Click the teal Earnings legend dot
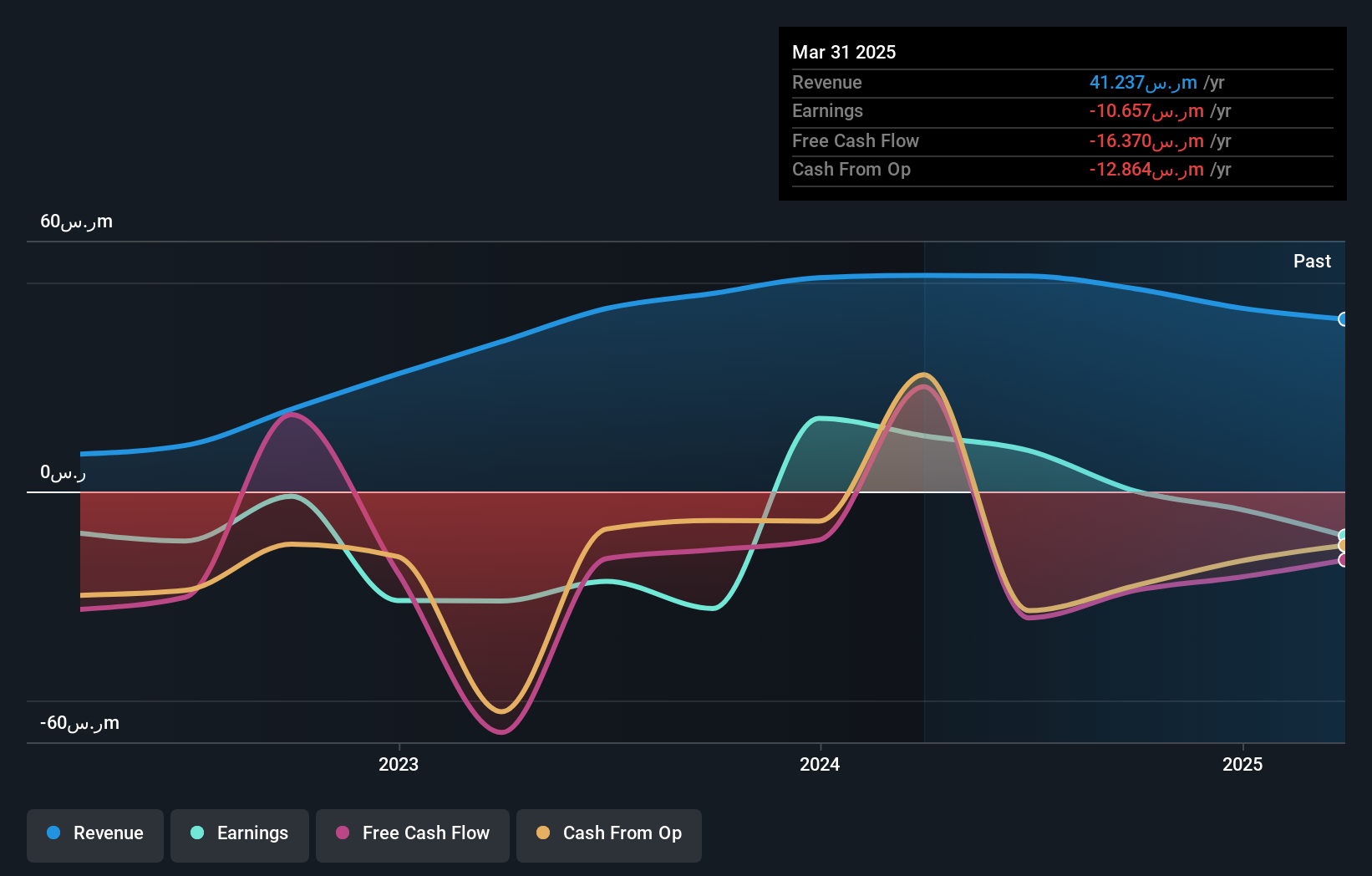 coord(197,833)
